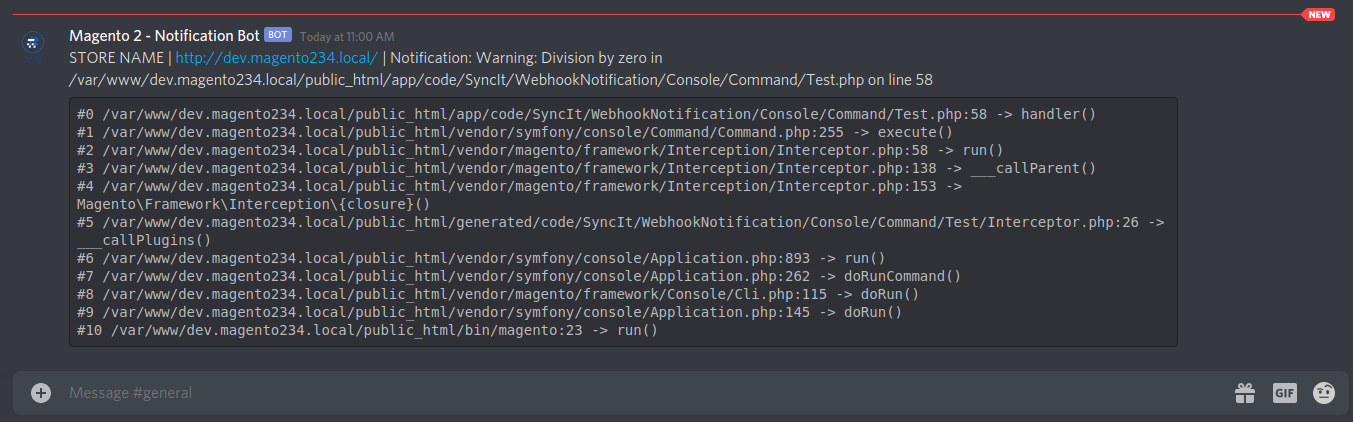Open the Magento 2 - Notification Bot username
Screen dimensions: 1353x422
point(164,36)
